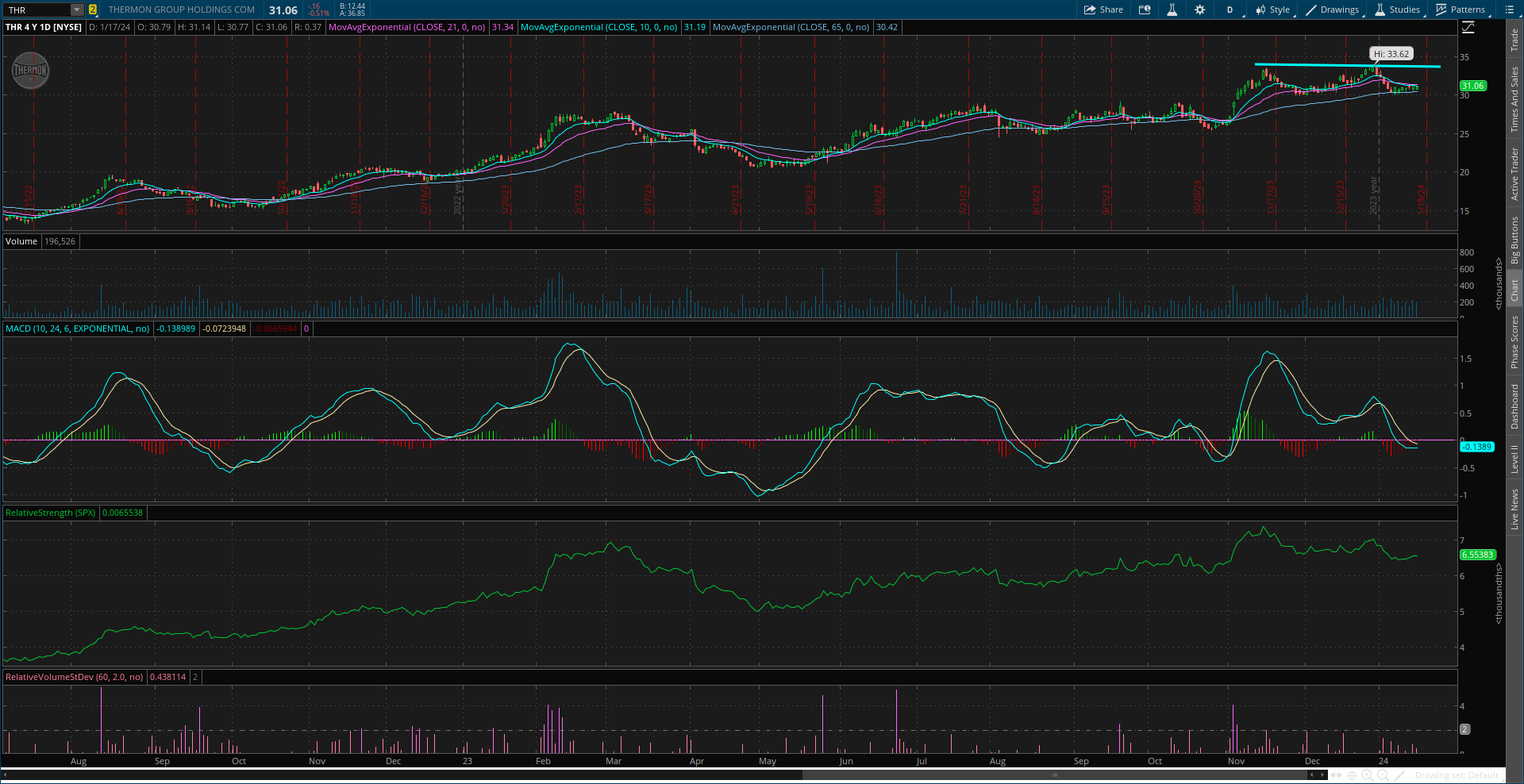Click the price axis scale toggle icon

pos(1468,27)
